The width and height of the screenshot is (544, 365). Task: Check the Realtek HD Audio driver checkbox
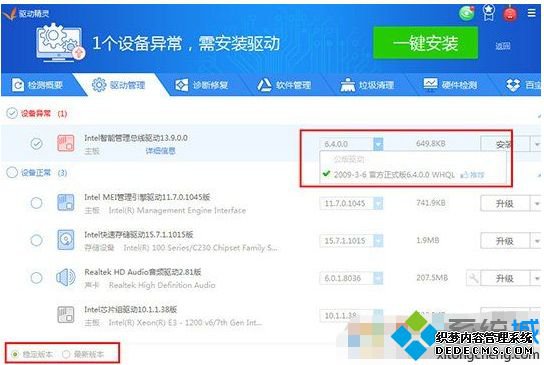pos(36,278)
